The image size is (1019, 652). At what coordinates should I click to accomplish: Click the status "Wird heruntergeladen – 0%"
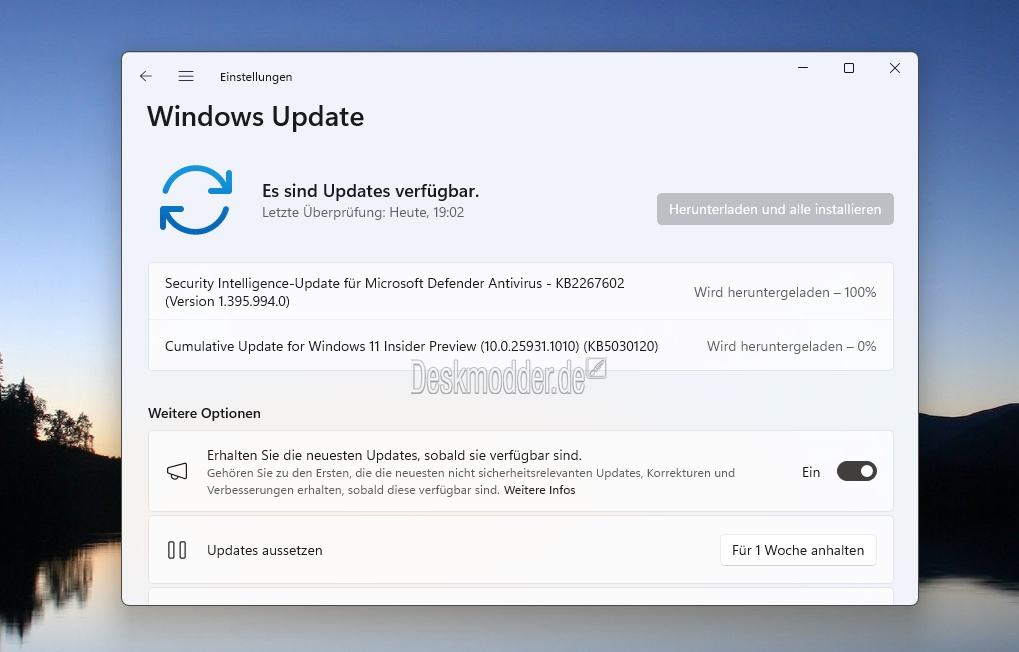pyautogui.click(x=791, y=346)
